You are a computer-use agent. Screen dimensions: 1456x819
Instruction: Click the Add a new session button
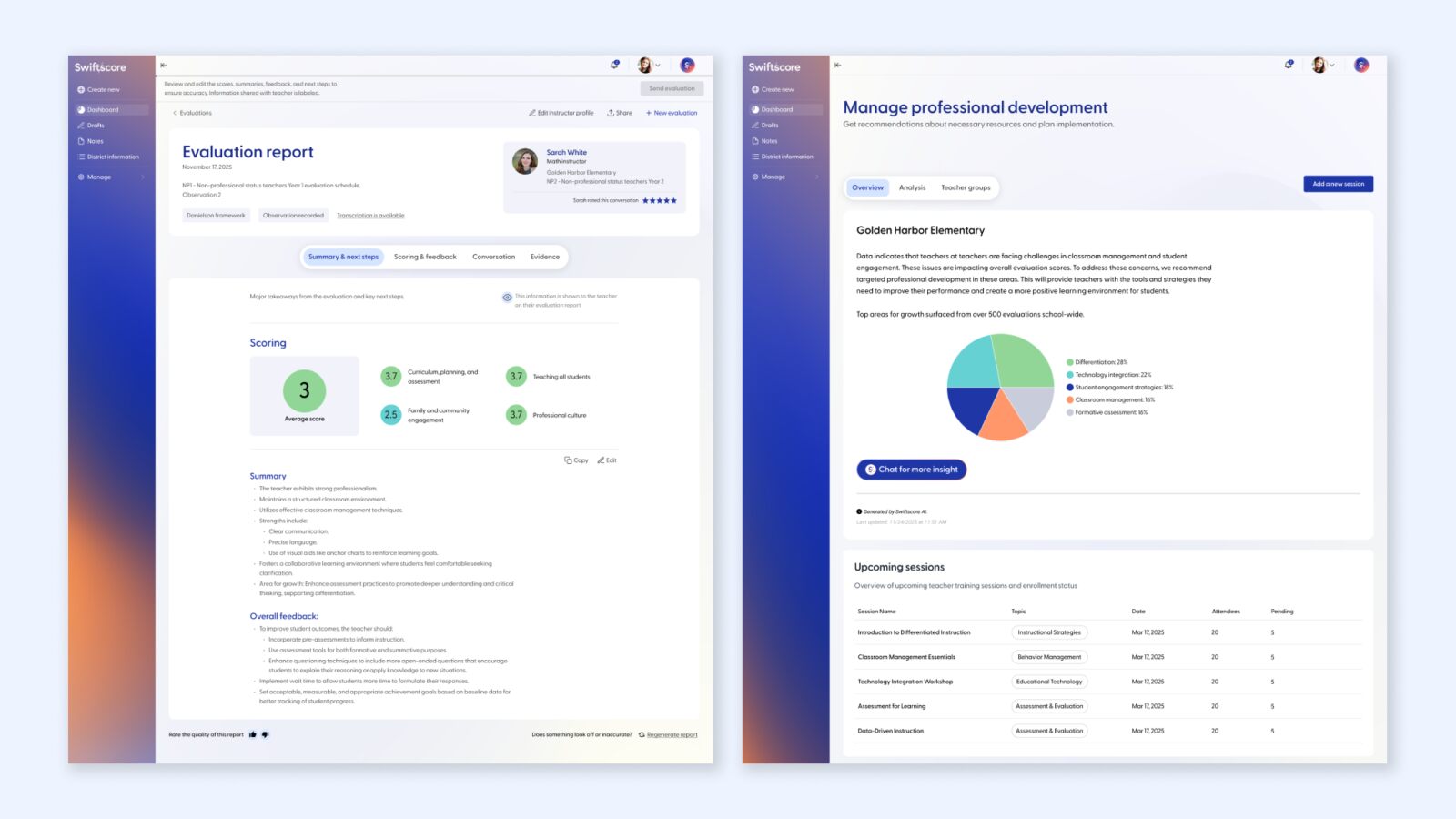(1338, 184)
